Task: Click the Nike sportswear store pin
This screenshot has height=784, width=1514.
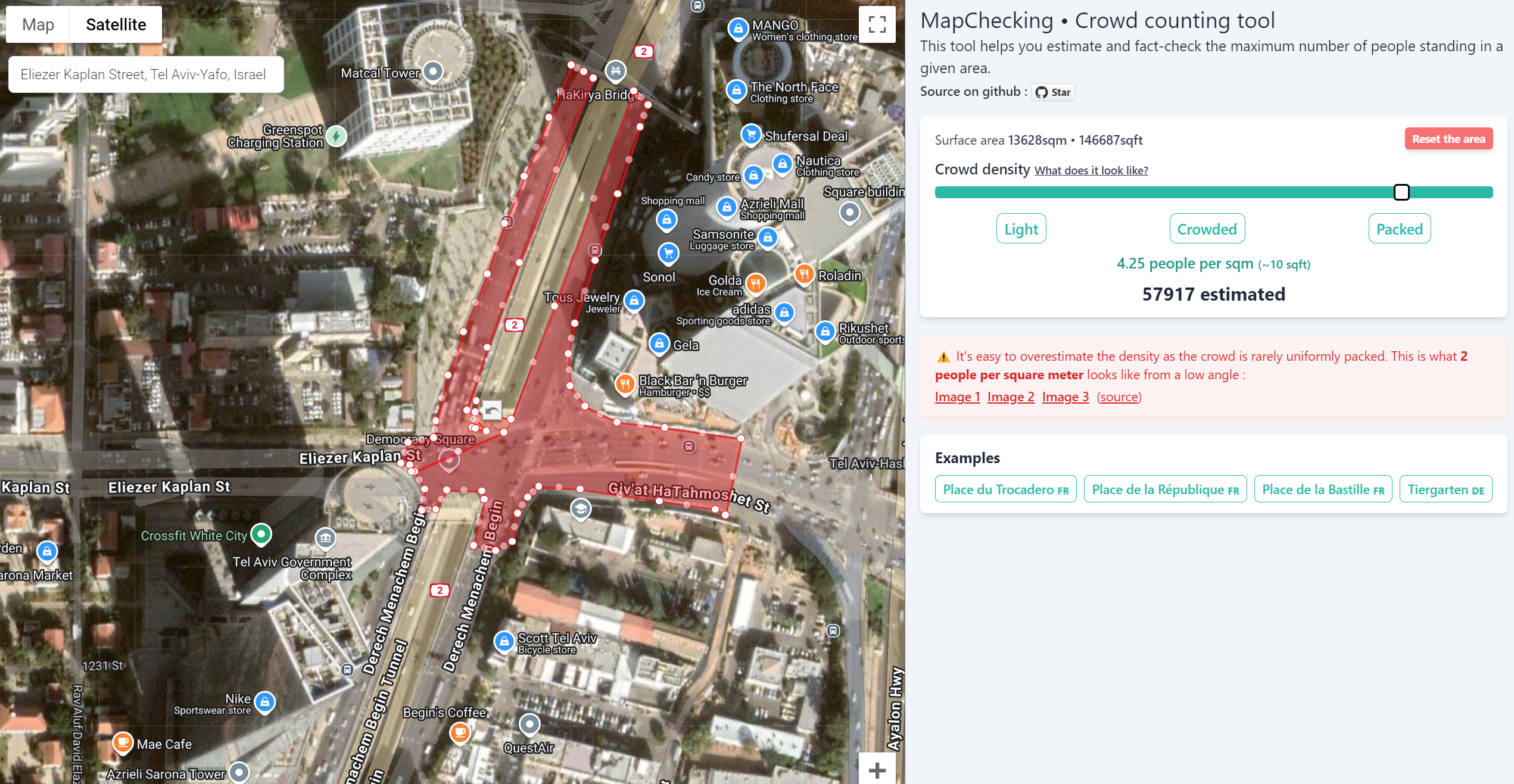Action: 265,703
